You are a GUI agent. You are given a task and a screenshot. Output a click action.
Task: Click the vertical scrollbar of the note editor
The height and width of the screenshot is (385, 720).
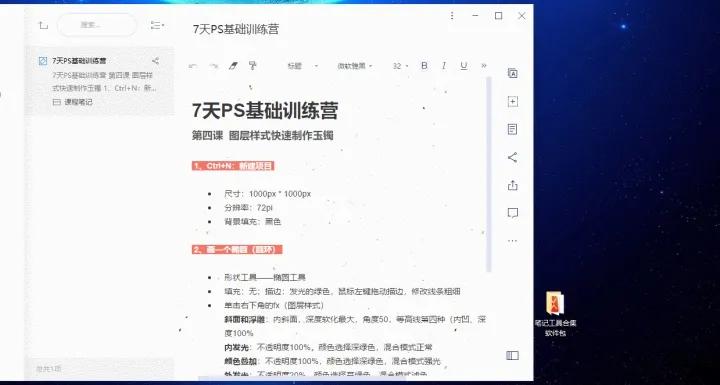point(489,175)
